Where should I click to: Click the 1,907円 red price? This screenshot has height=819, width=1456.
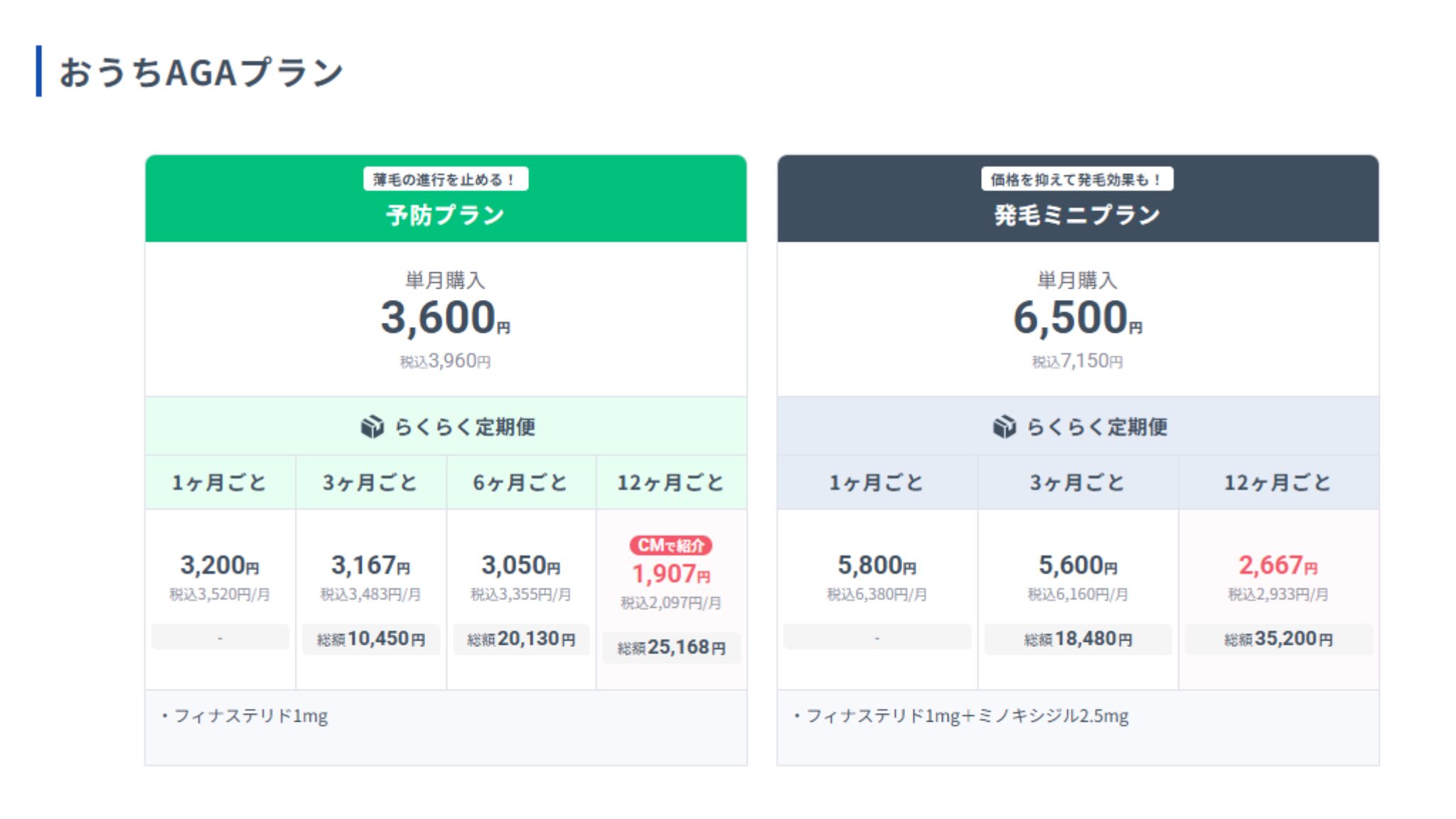[670, 574]
